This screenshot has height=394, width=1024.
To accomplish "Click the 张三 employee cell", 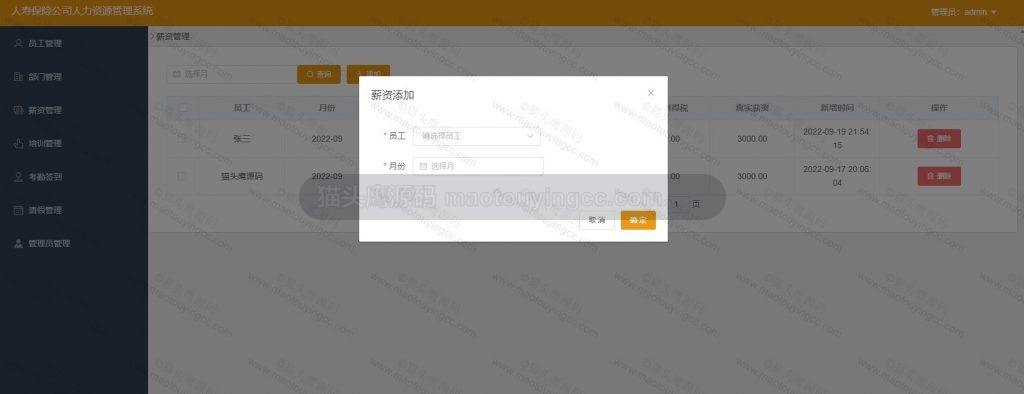I will pyautogui.click(x=242, y=139).
